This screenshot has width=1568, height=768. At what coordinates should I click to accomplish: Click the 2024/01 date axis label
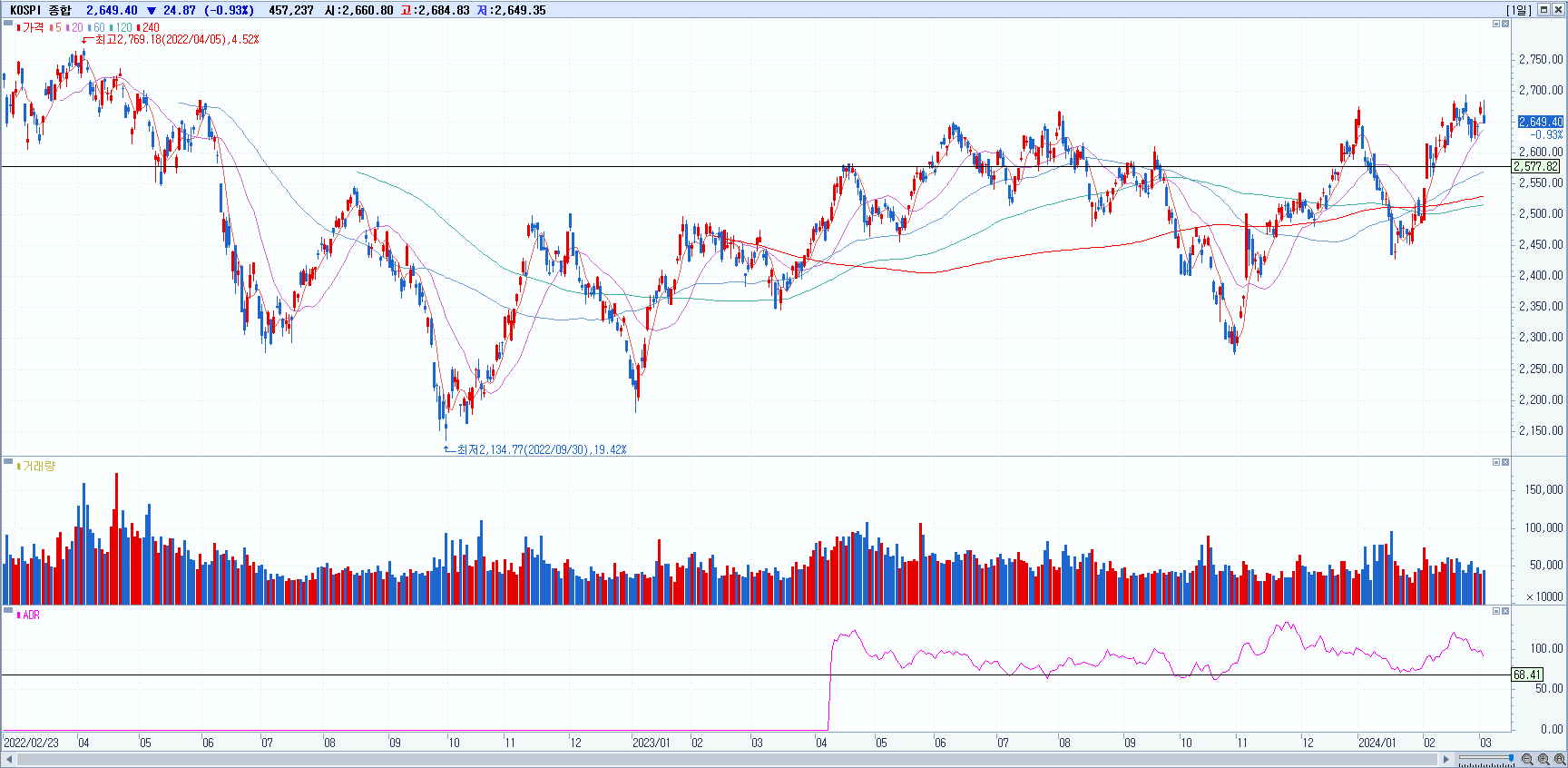[1377, 743]
